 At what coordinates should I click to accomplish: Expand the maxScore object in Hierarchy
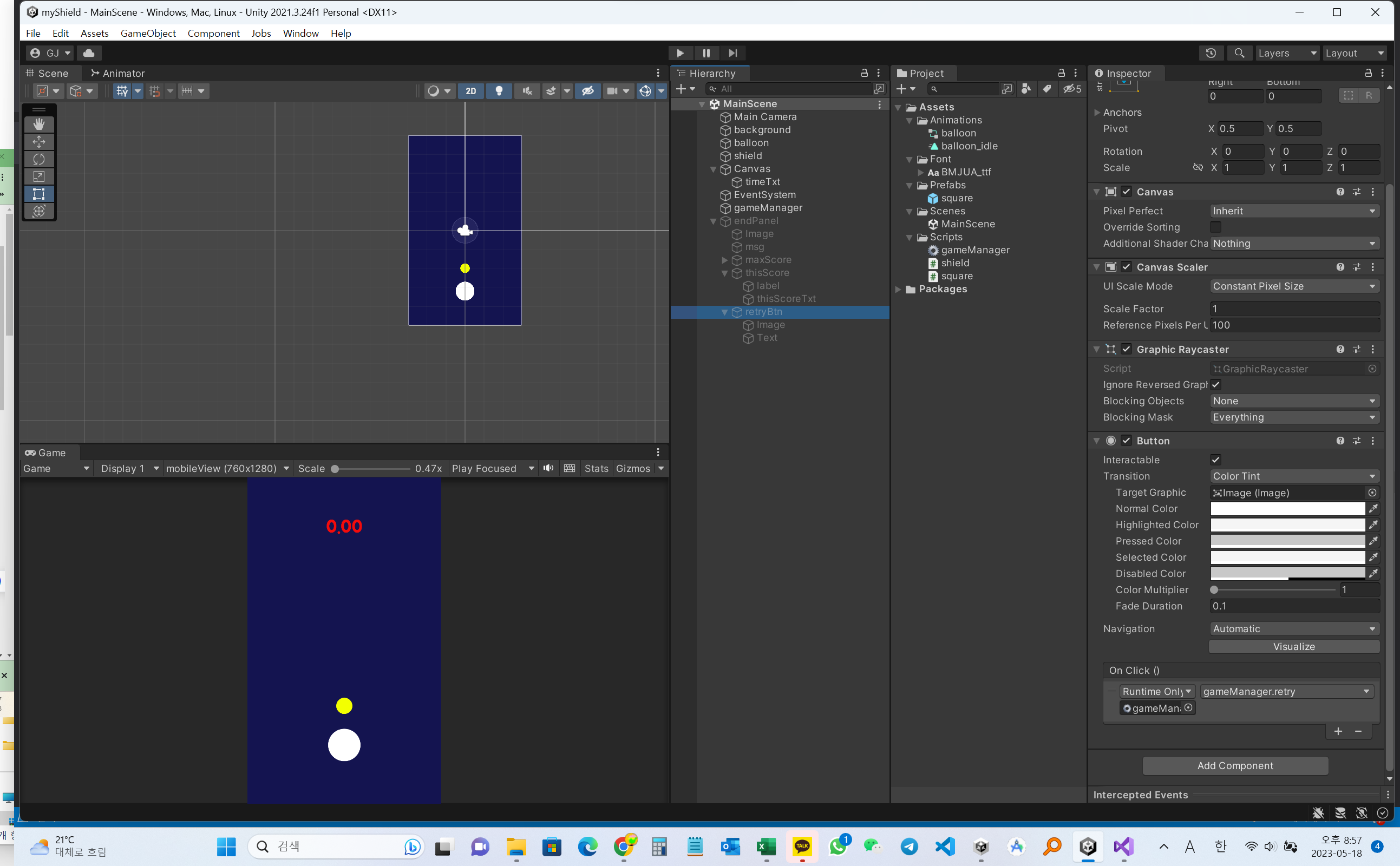(x=724, y=260)
